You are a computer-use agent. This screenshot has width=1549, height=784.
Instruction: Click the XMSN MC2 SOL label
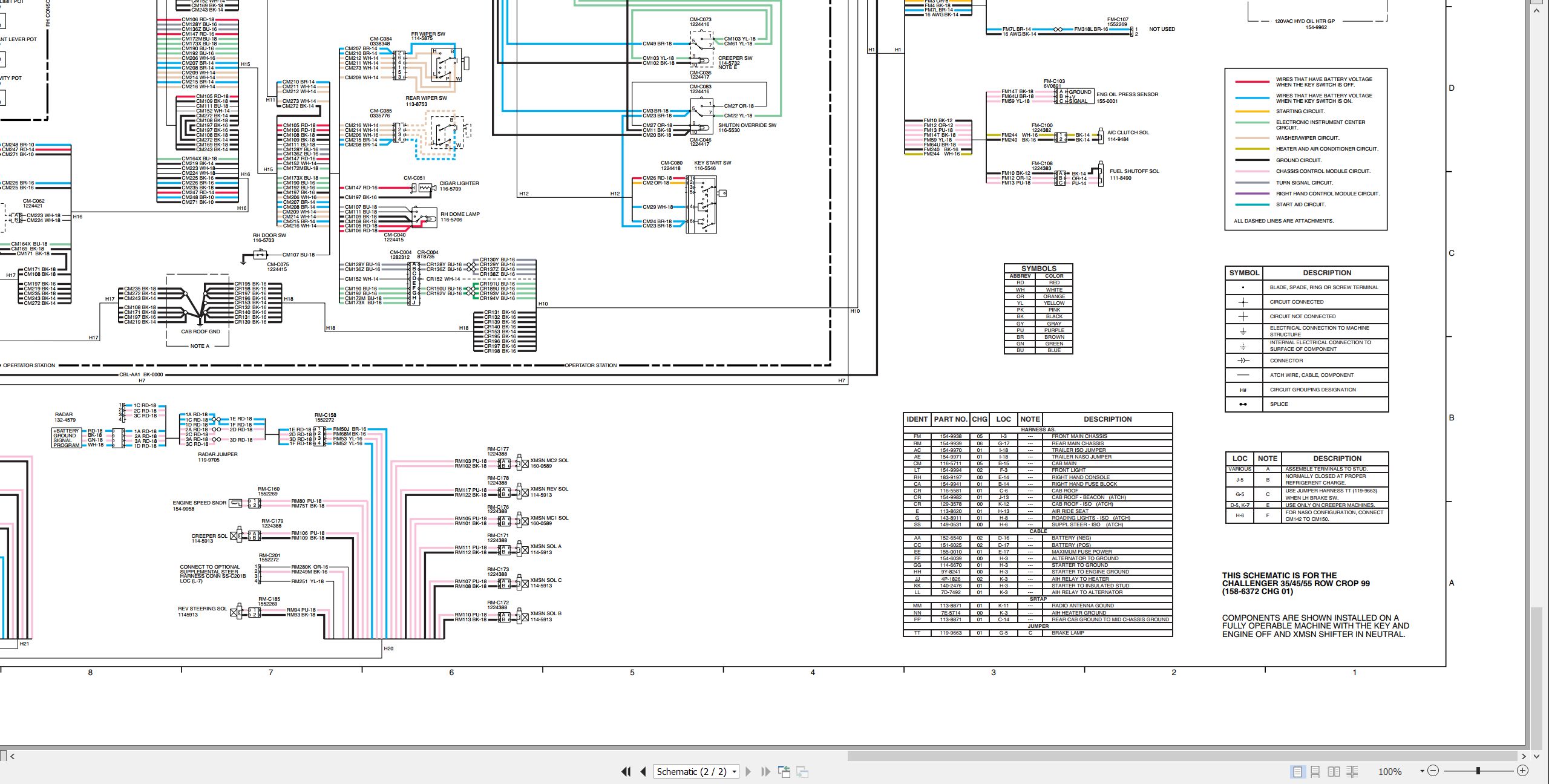pos(549,460)
